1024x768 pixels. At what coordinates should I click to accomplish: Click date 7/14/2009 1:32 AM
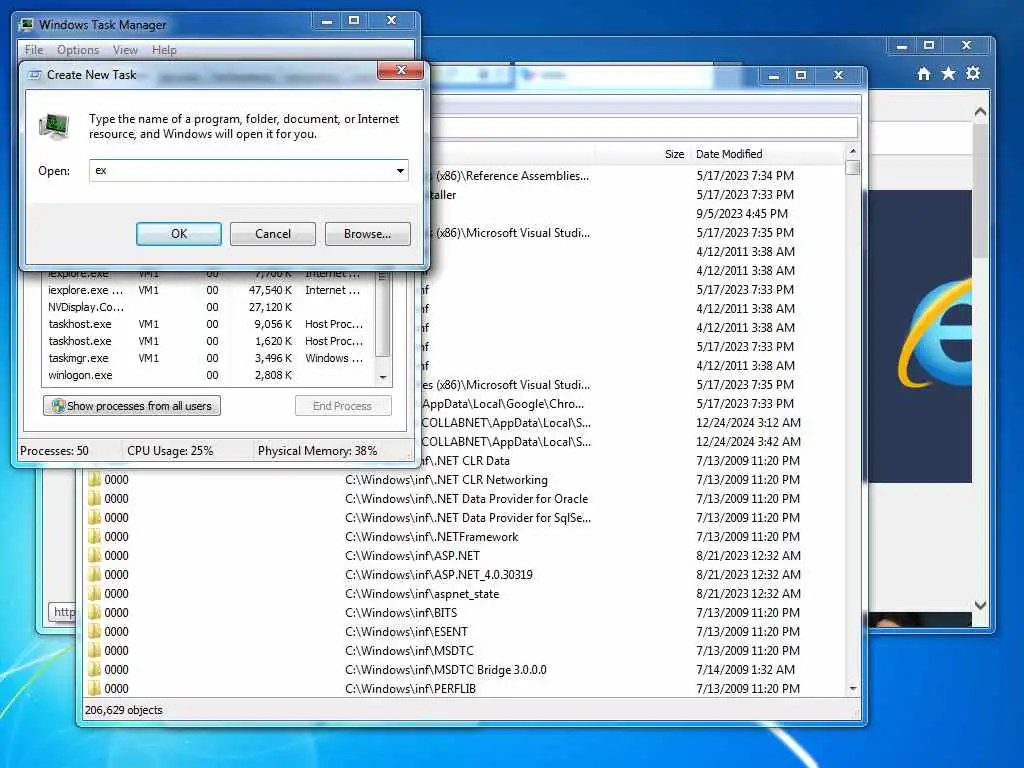point(745,669)
